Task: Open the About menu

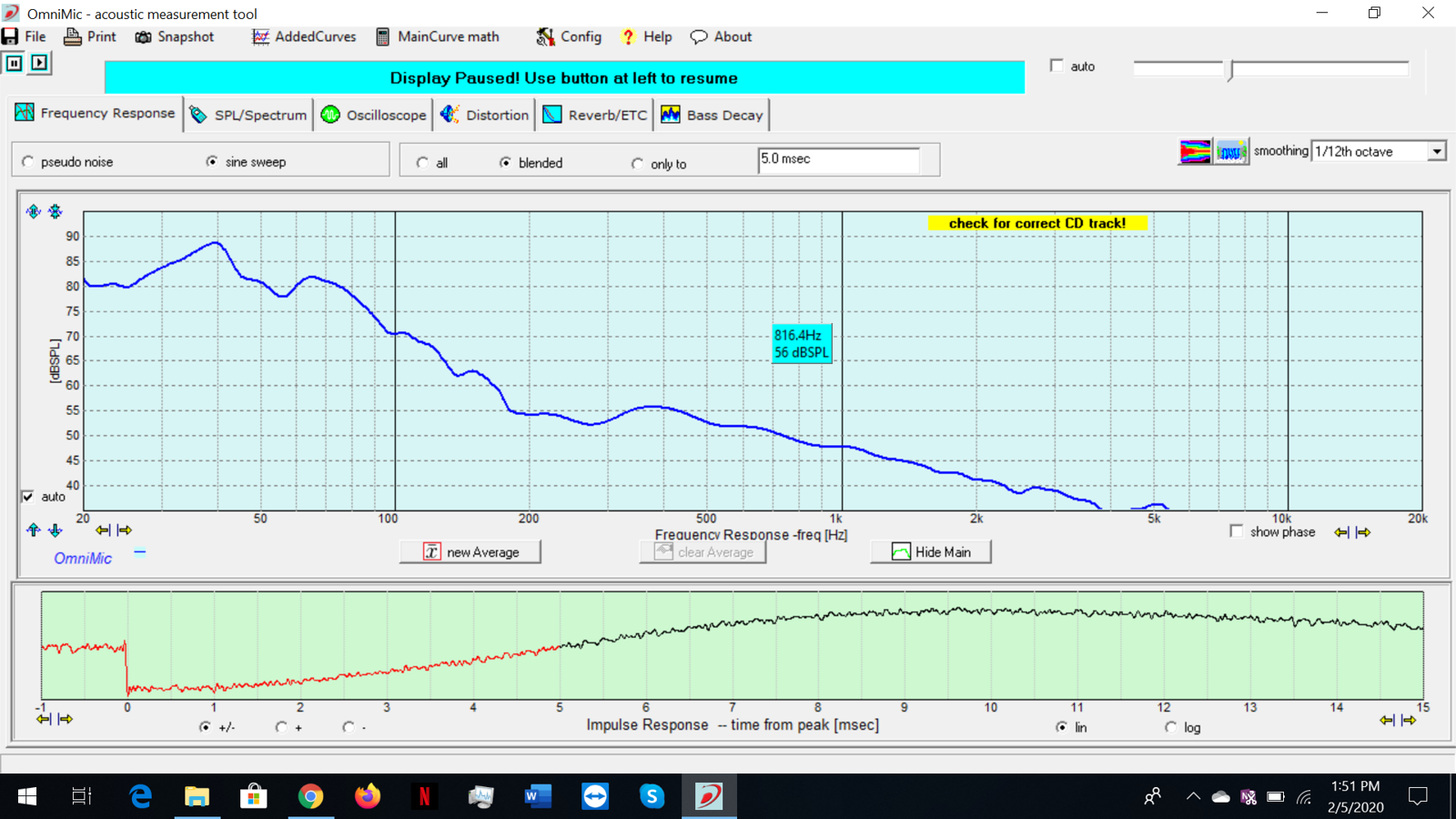Action: (721, 36)
